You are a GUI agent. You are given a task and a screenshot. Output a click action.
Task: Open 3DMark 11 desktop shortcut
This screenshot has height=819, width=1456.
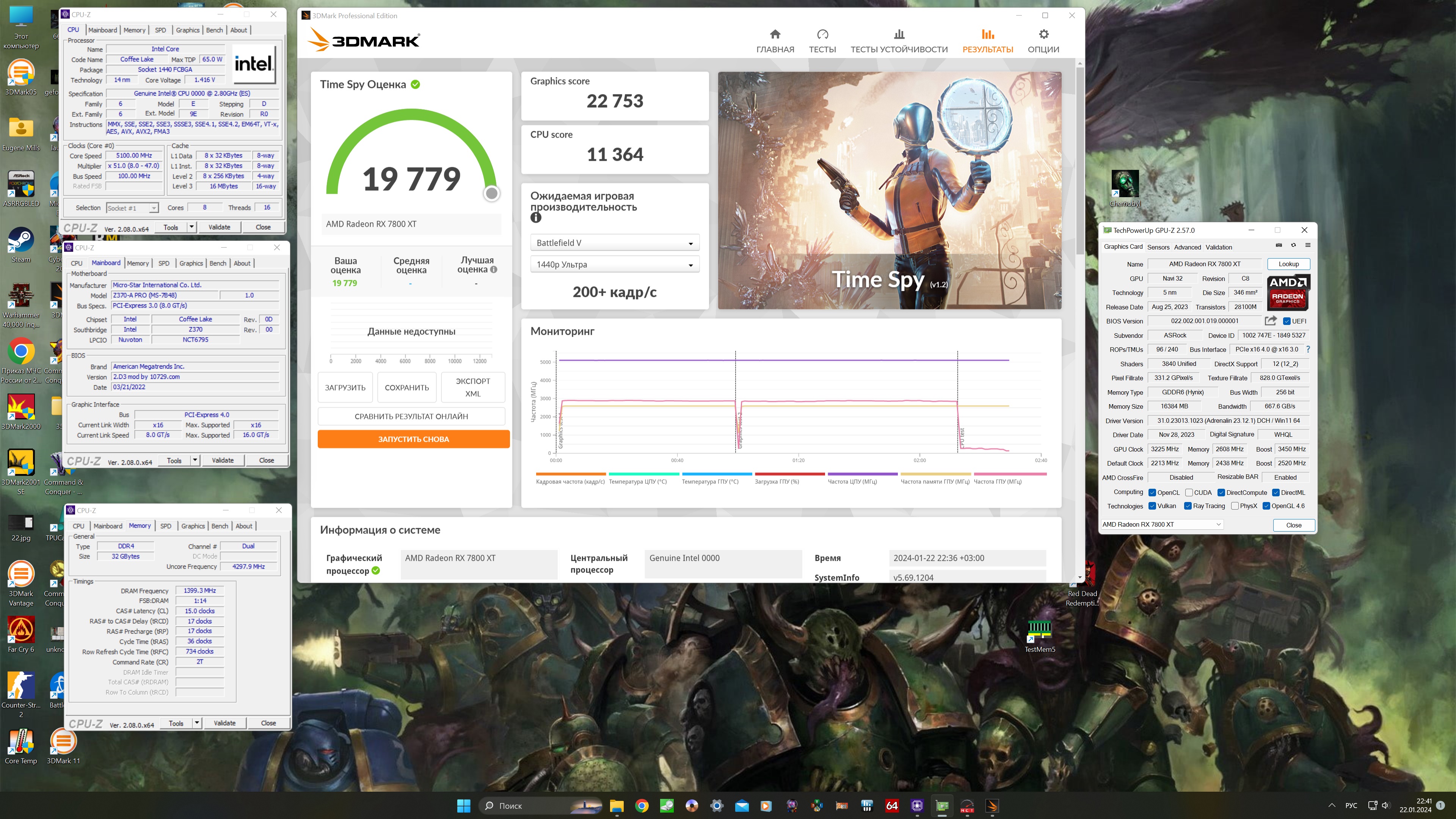pos(63,746)
